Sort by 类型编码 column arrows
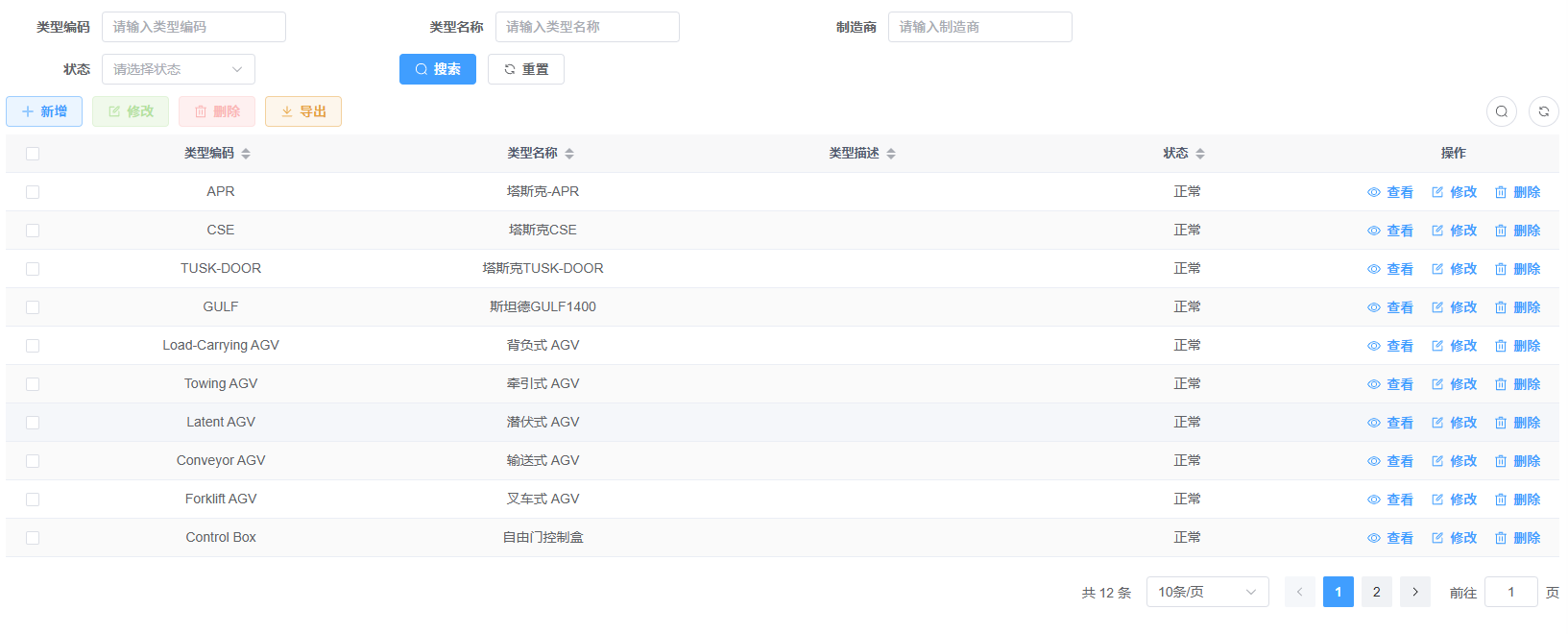1568x634 pixels. (246, 154)
